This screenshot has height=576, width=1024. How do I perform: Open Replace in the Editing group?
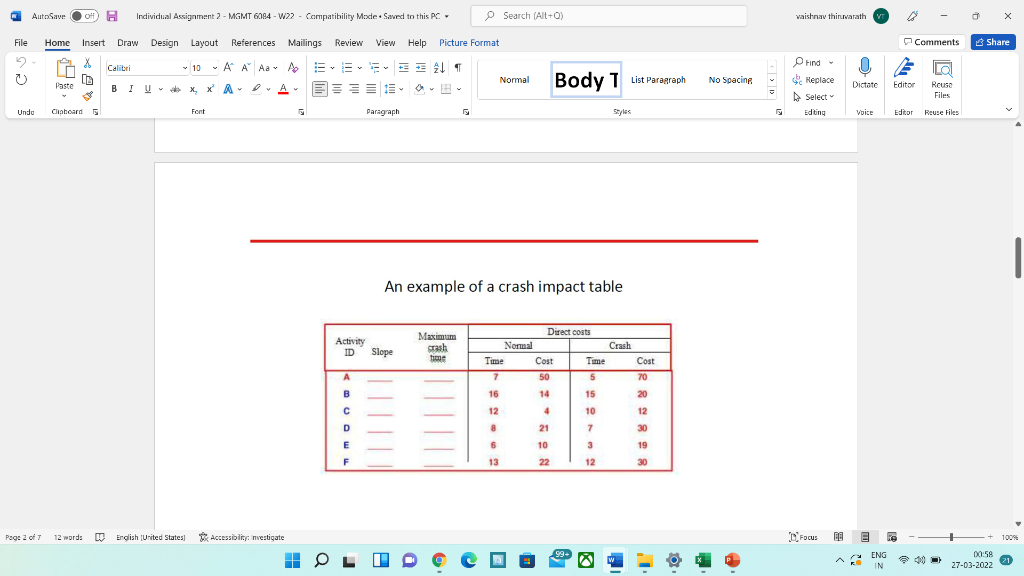point(815,78)
